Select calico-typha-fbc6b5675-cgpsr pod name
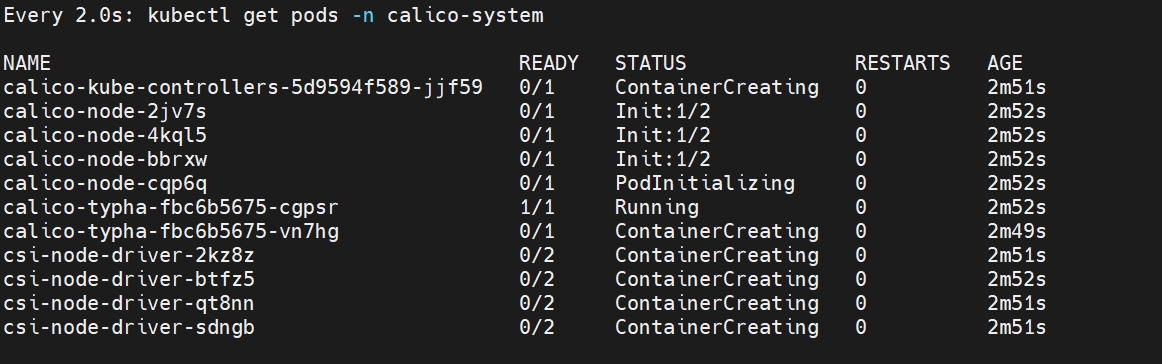1162x364 pixels. 171,208
